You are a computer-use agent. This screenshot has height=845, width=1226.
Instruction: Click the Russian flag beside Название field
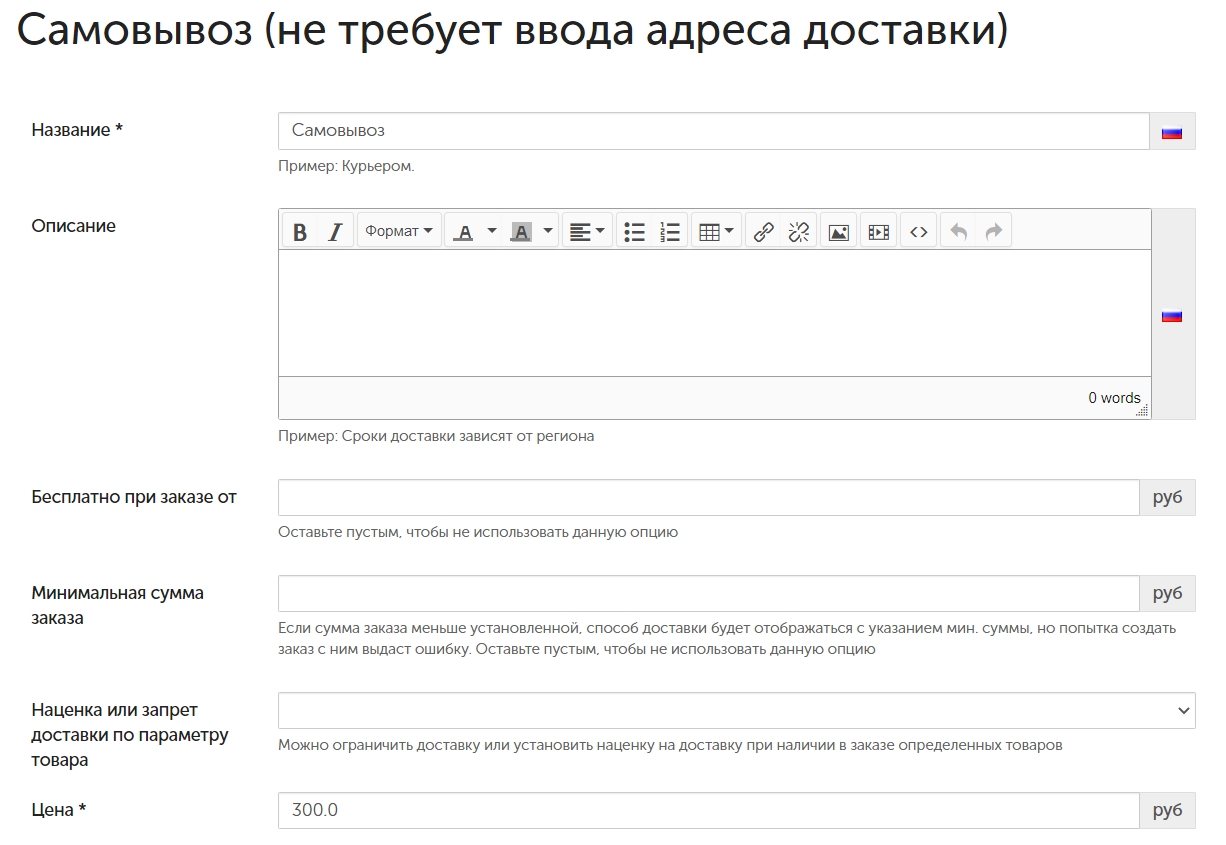tap(1172, 132)
